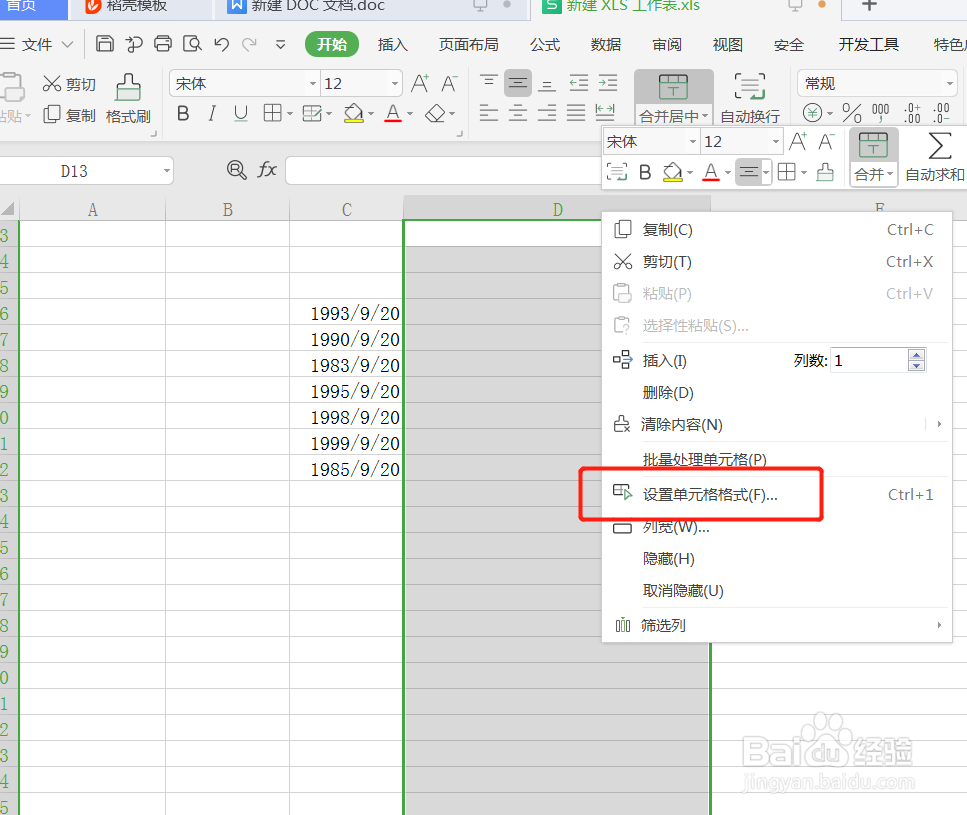Switch to the 页面布局 ribbon tab
Image resolution: width=967 pixels, height=815 pixels.
[469, 44]
